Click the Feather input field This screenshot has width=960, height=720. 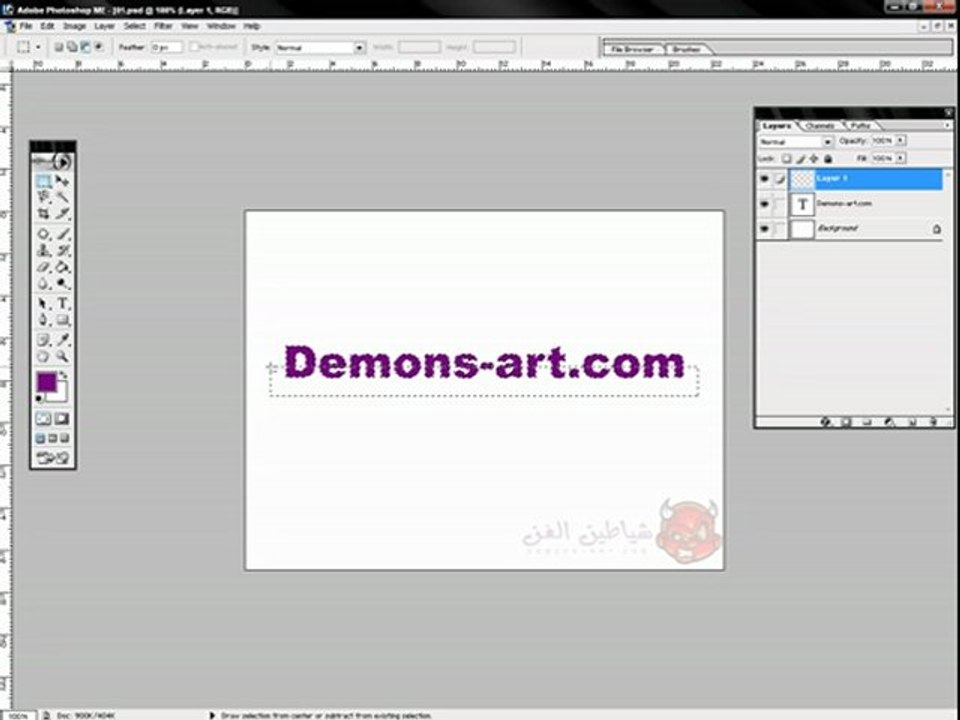click(167, 47)
